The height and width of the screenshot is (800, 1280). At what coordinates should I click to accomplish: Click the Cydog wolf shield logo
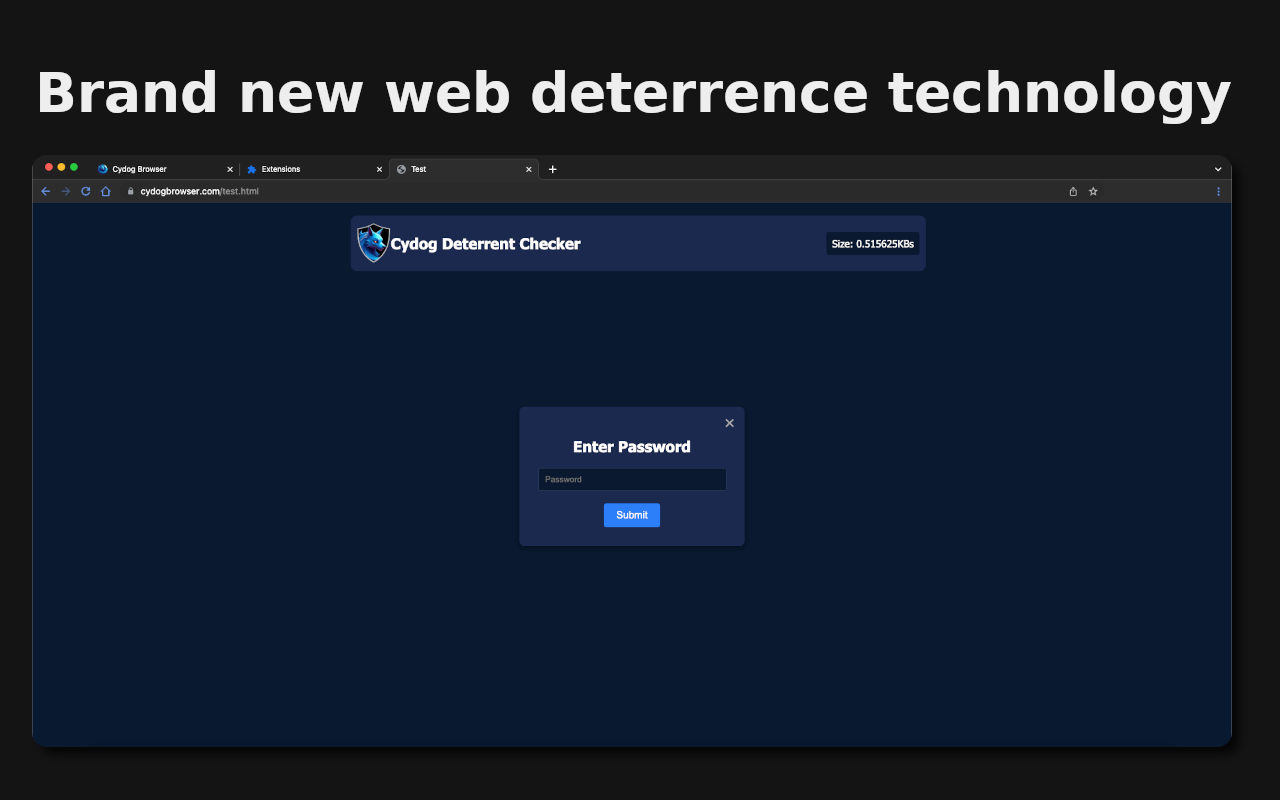[x=373, y=243]
